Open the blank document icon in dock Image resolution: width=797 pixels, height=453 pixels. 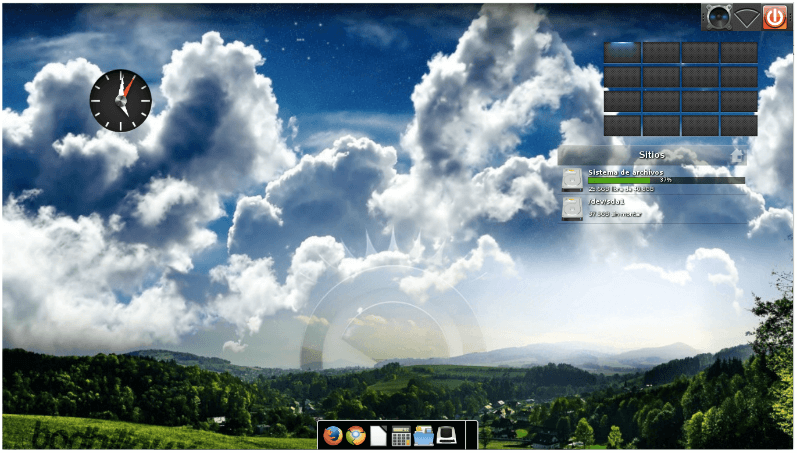point(378,436)
